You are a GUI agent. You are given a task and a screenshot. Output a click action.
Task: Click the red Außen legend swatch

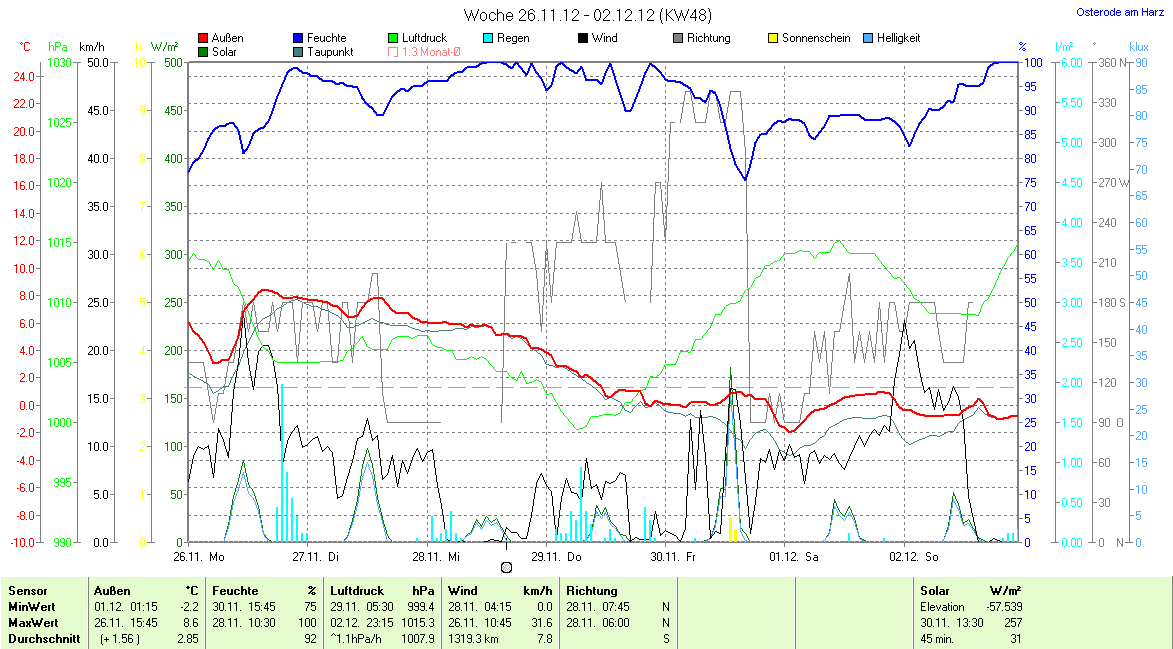click(205, 39)
